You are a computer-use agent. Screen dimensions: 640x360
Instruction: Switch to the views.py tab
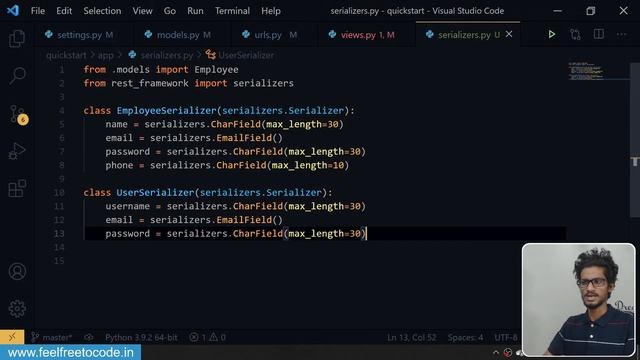click(367, 35)
